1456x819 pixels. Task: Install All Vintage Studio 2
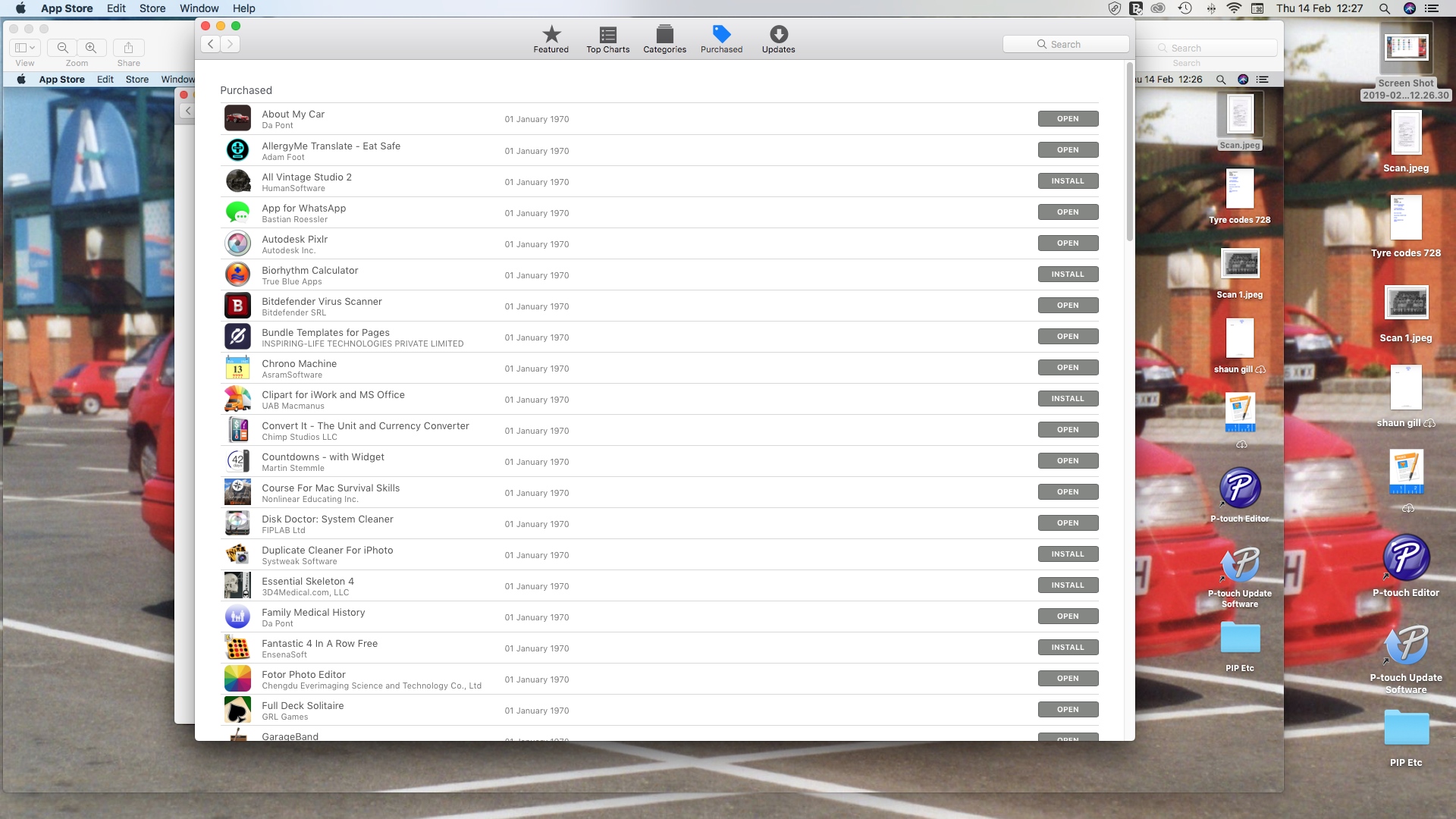[1067, 181]
